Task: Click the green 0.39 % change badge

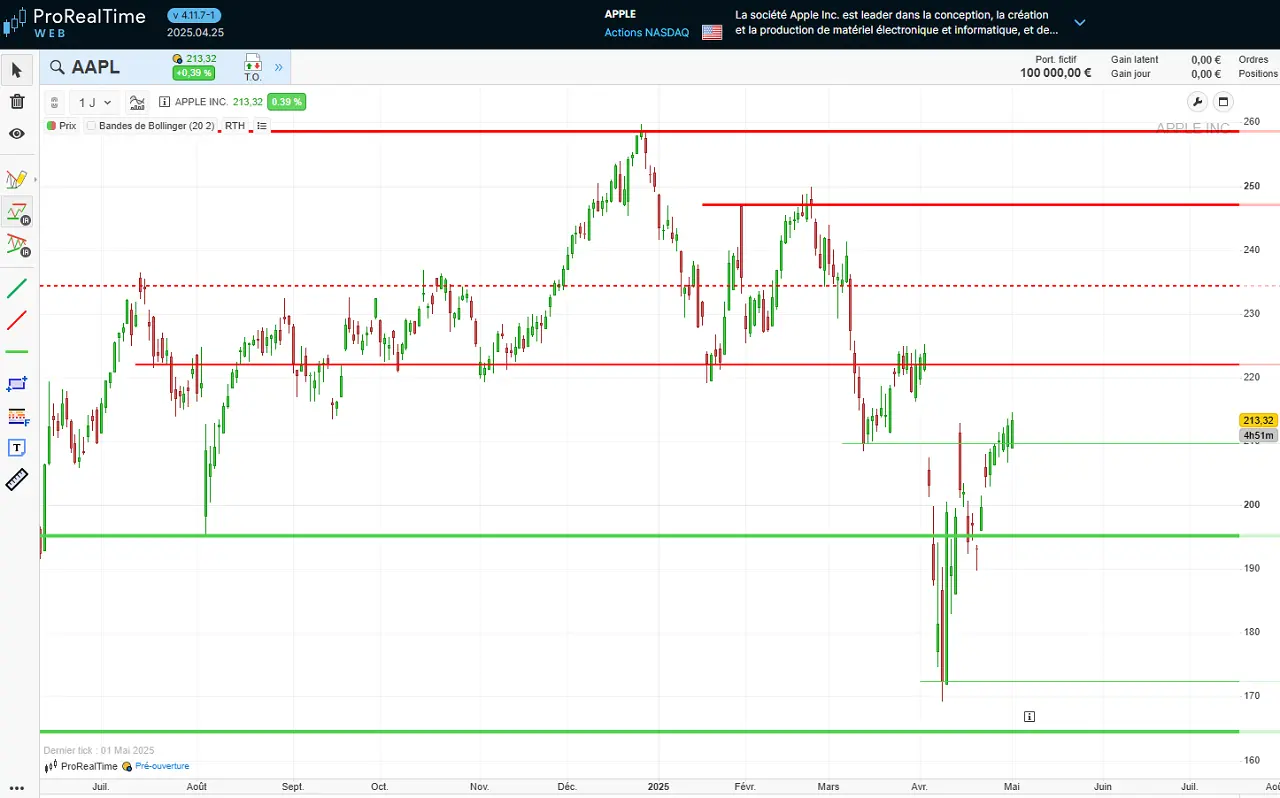Action: pyautogui.click(x=286, y=102)
